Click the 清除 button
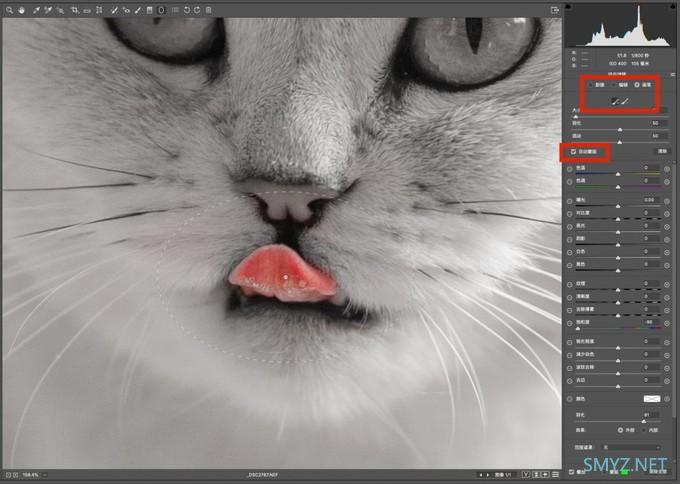 pos(662,151)
